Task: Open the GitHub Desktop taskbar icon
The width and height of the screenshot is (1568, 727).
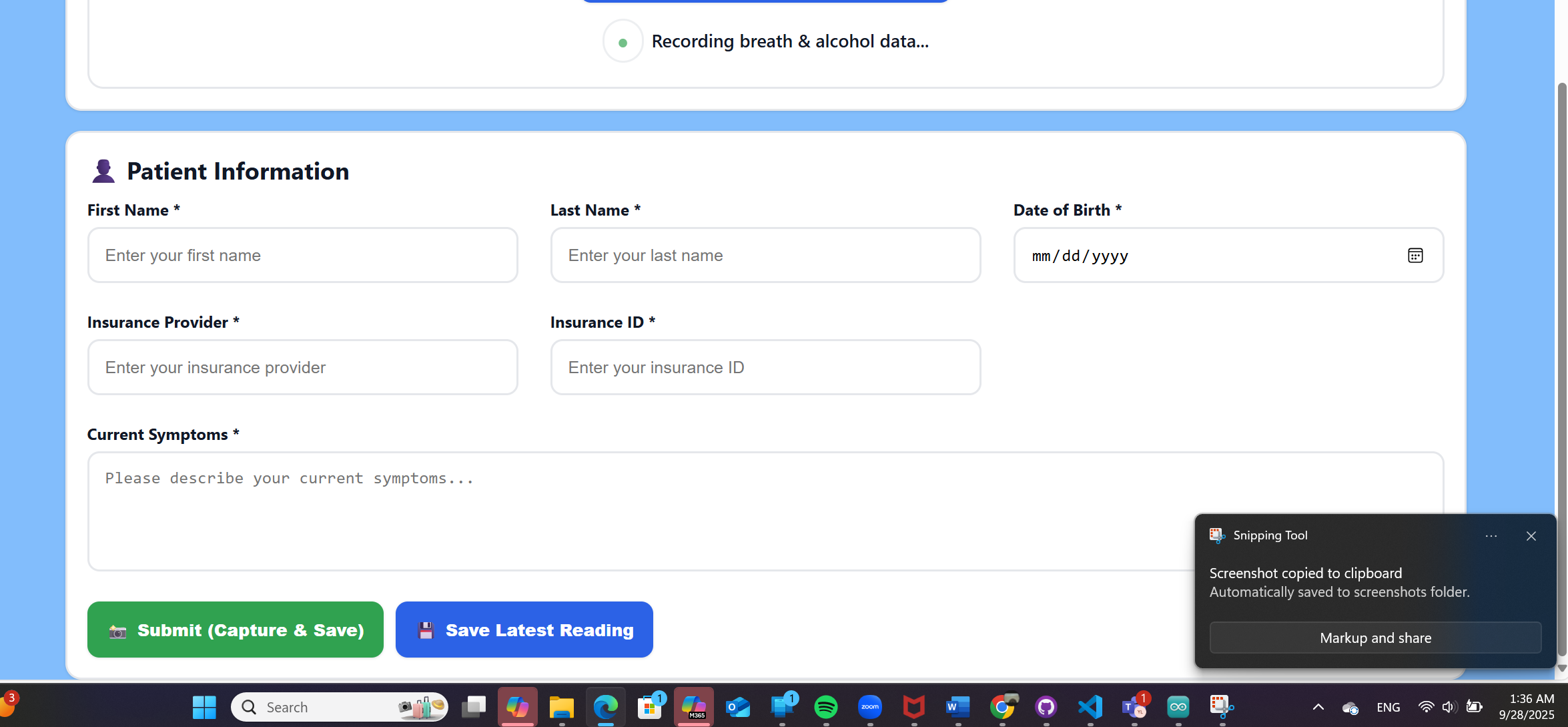Action: 1046,707
